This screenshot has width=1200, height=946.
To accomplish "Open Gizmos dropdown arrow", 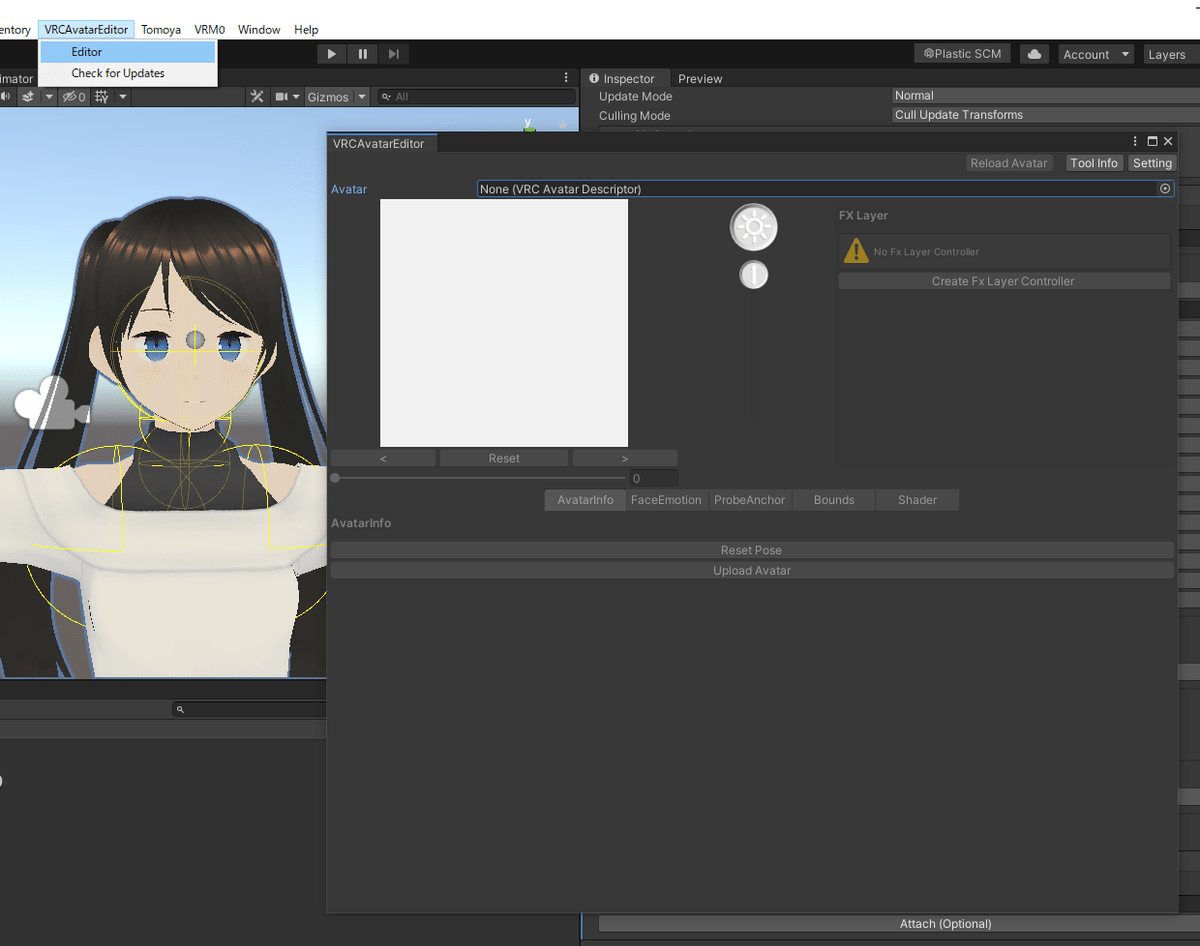I will click(x=362, y=97).
